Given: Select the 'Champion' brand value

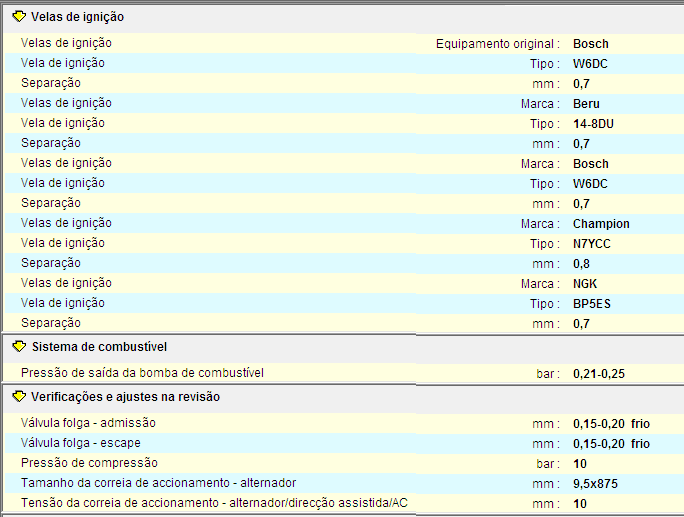Looking at the screenshot, I should point(601,224).
